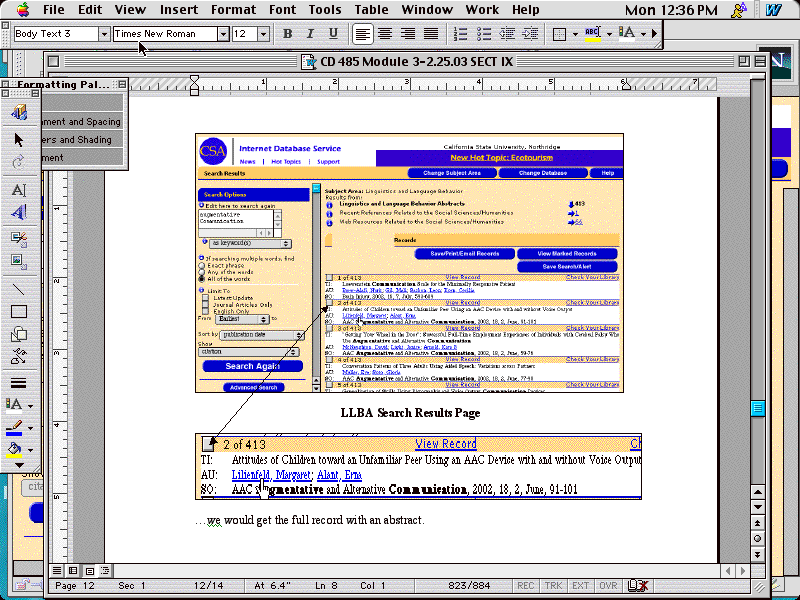
Task: Open the Apple menu
Action: click(23, 9)
